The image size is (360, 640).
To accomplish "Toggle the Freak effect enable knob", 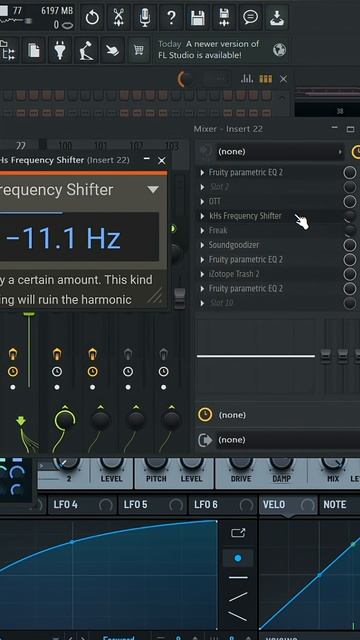I will (x=350, y=231).
